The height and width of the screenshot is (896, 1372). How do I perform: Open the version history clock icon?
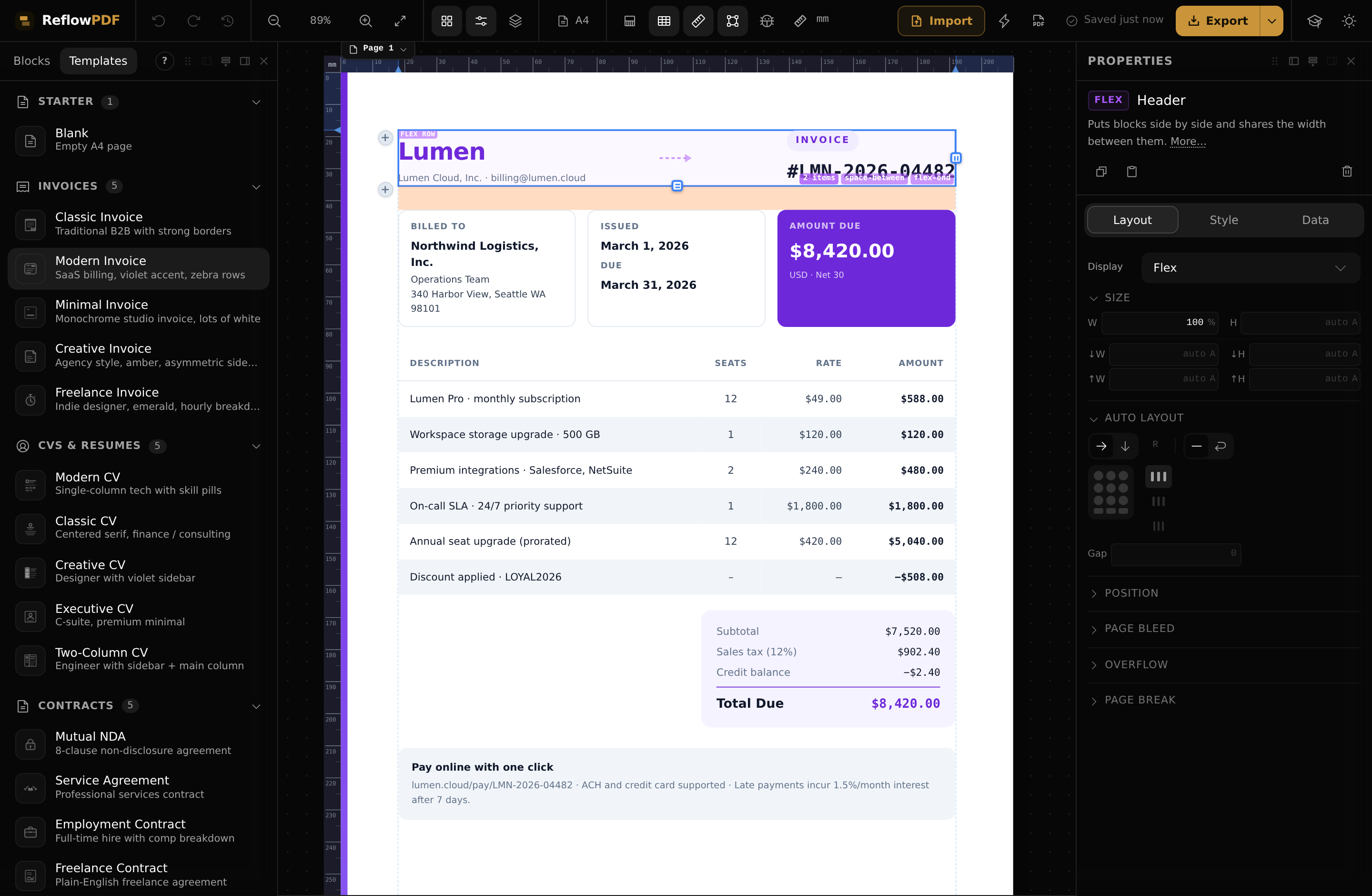(228, 21)
